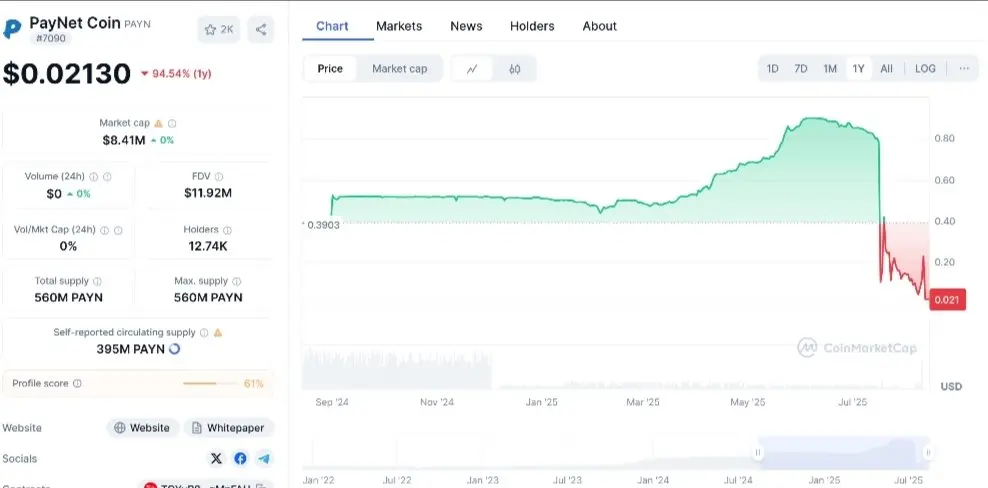Set chart range to 7D
The width and height of the screenshot is (988, 488).
point(801,69)
